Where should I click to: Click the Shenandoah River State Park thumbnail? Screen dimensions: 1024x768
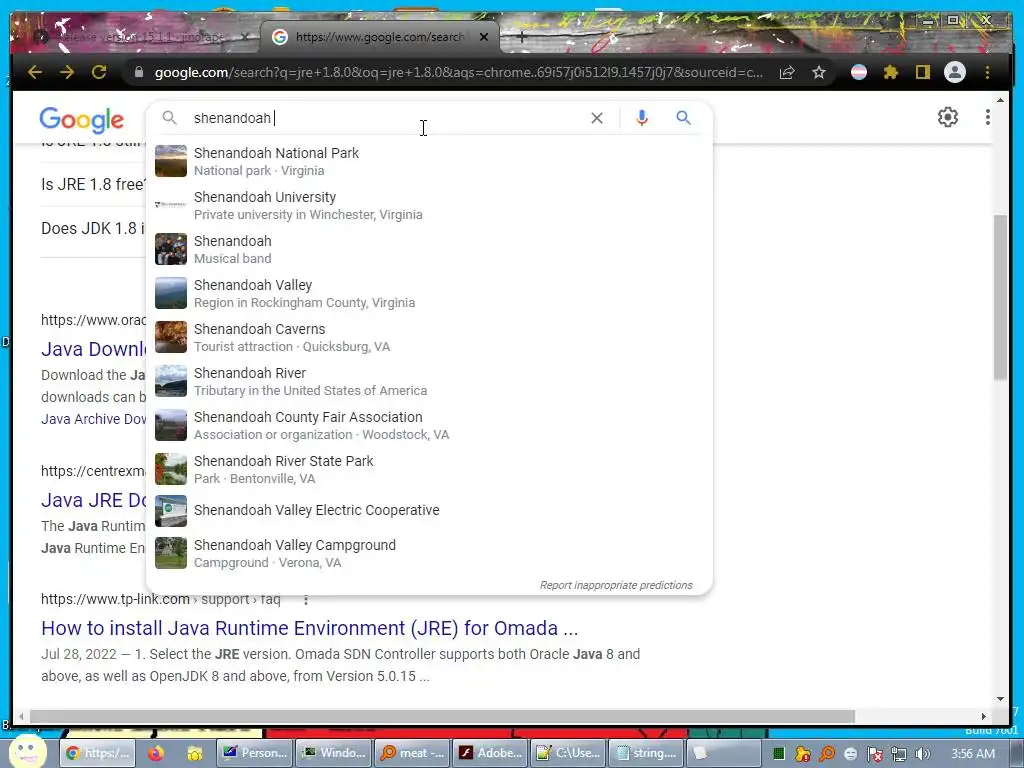[x=170, y=469]
